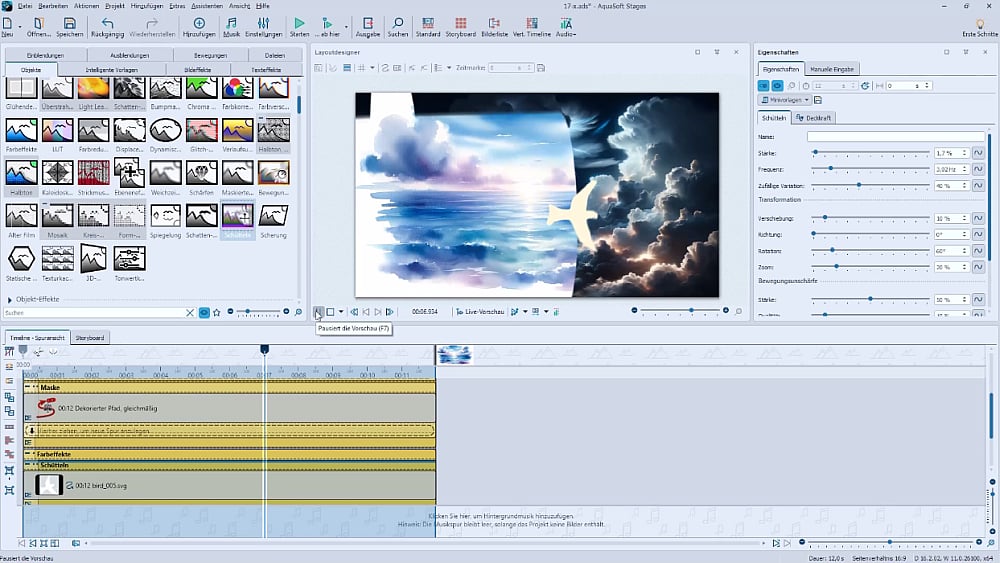This screenshot has width=1000, height=563.
Task: Pick the LUT effect icon
Action: [57, 130]
